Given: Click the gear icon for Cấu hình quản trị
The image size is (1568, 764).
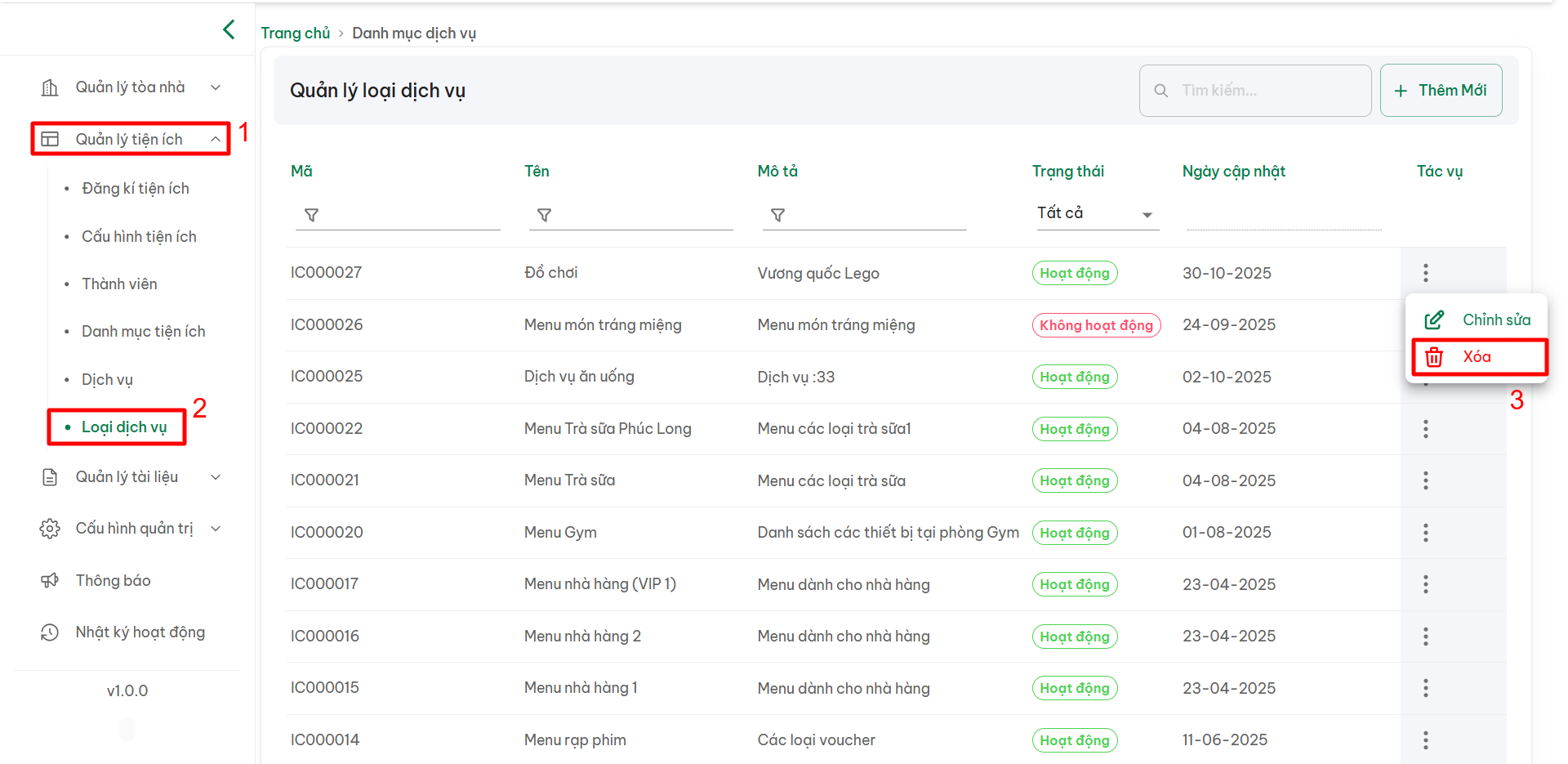Looking at the screenshot, I should click(x=50, y=529).
